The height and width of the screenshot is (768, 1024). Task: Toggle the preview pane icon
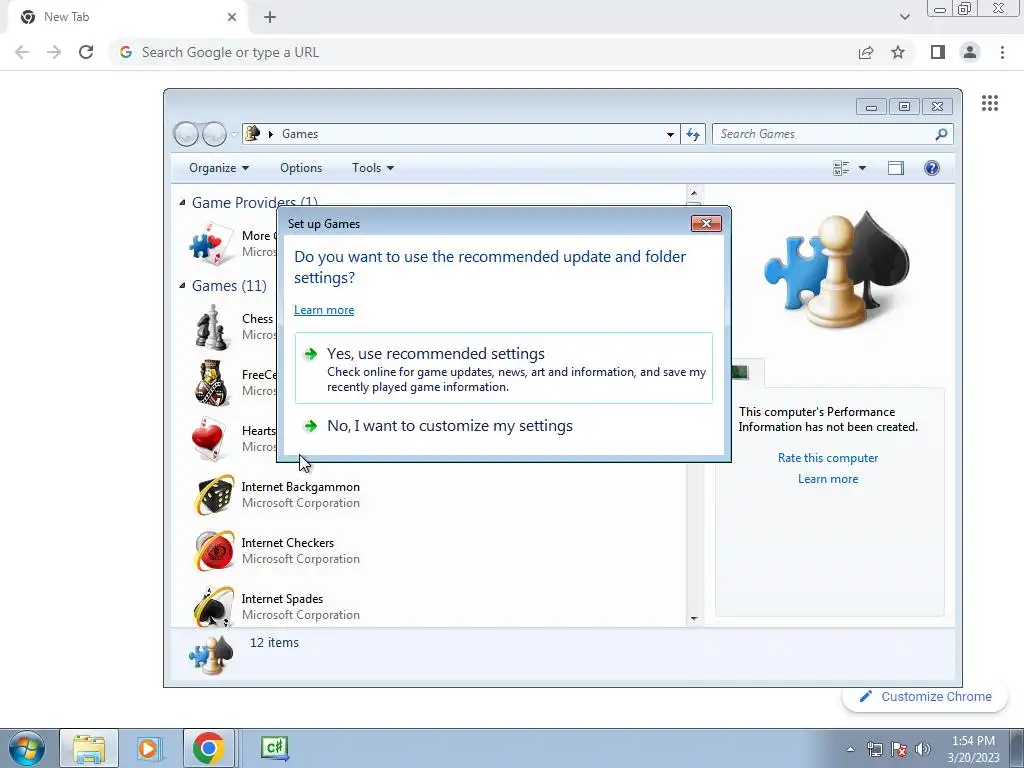(895, 168)
